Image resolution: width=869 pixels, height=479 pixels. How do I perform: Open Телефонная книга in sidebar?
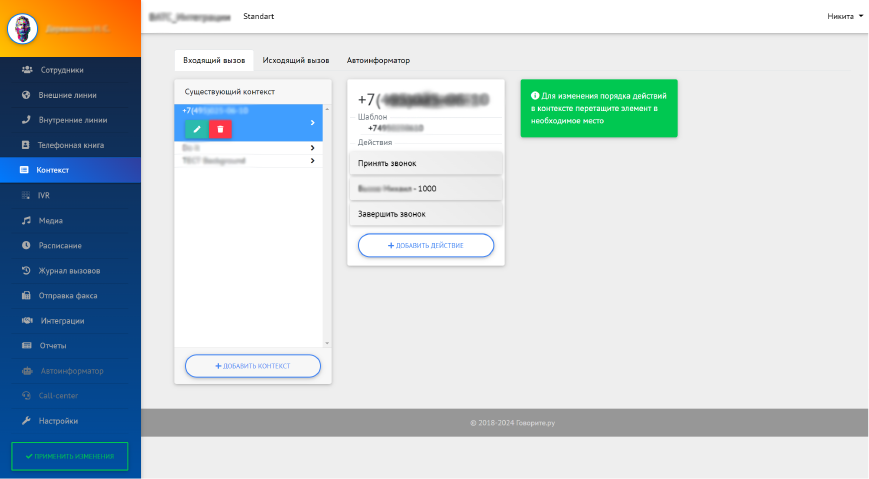point(69,145)
